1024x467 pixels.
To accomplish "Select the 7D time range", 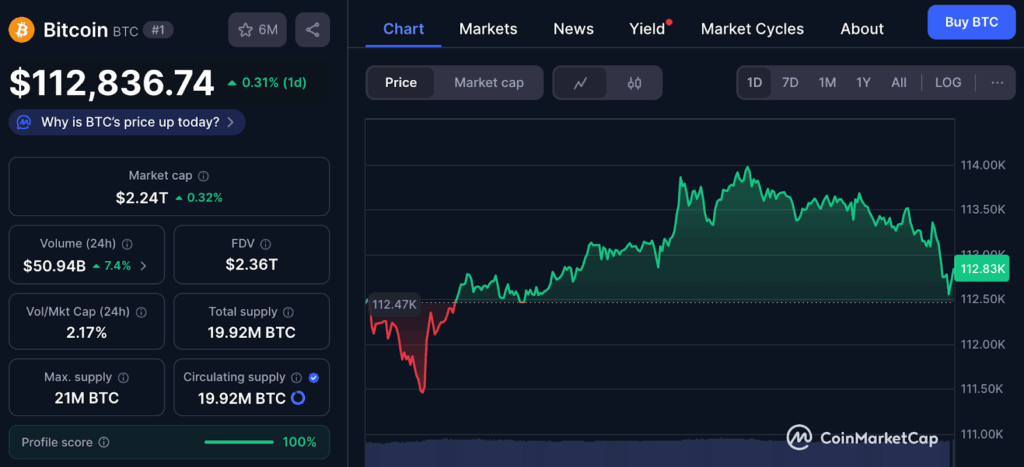I will (790, 83).
